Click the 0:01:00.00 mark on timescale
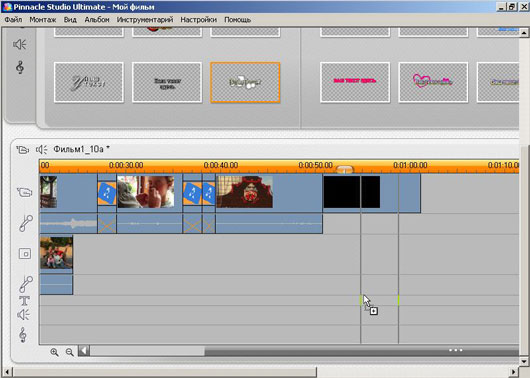The width and height of the screenshot is (530, 378). (410, 165)
